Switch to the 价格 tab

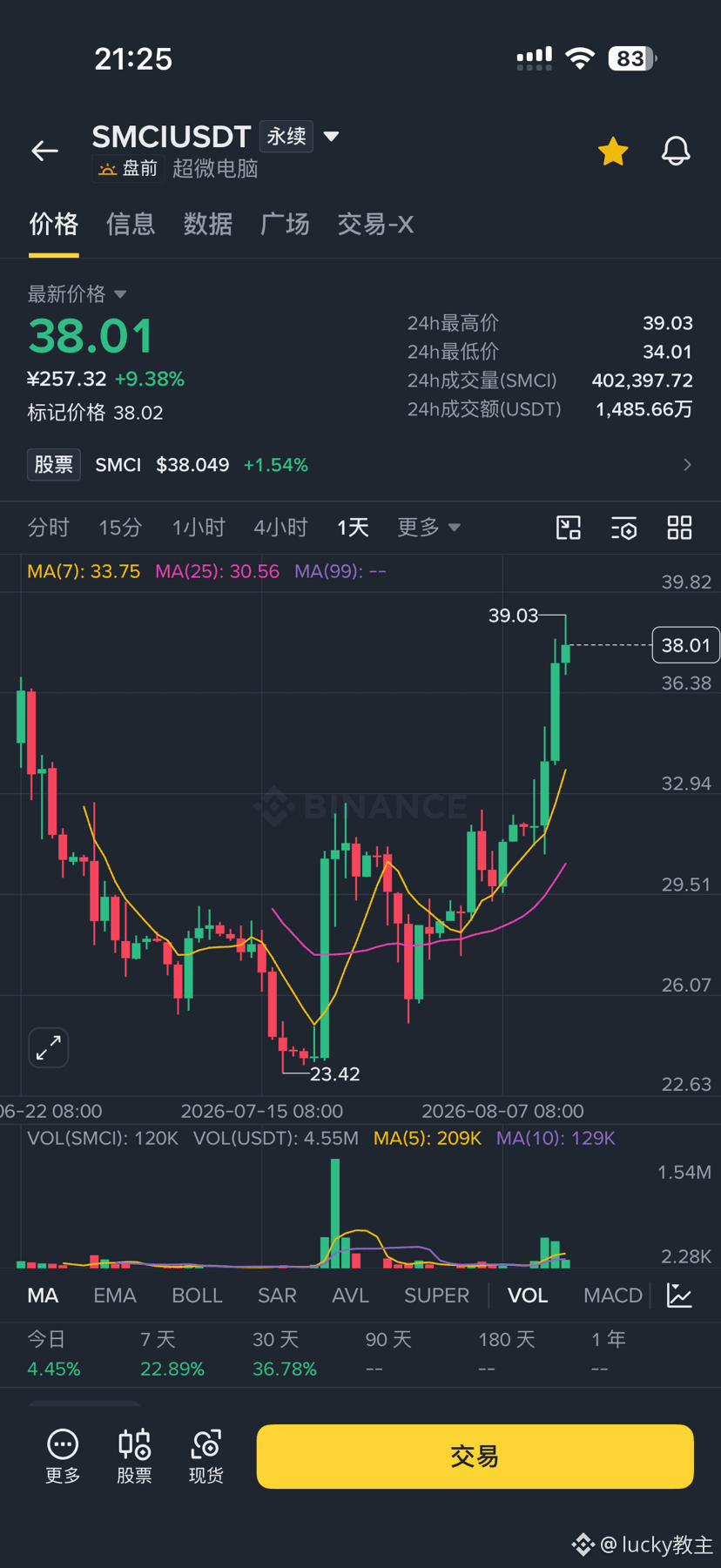coord(54,225)
